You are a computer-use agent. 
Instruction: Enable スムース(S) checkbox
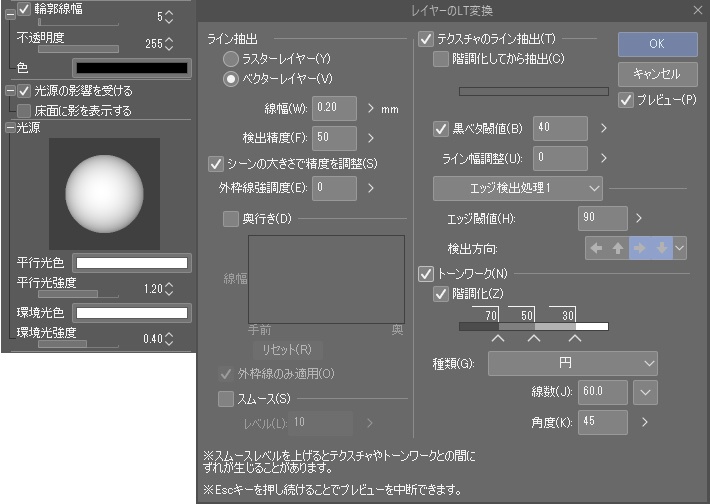tap(225, 399)
